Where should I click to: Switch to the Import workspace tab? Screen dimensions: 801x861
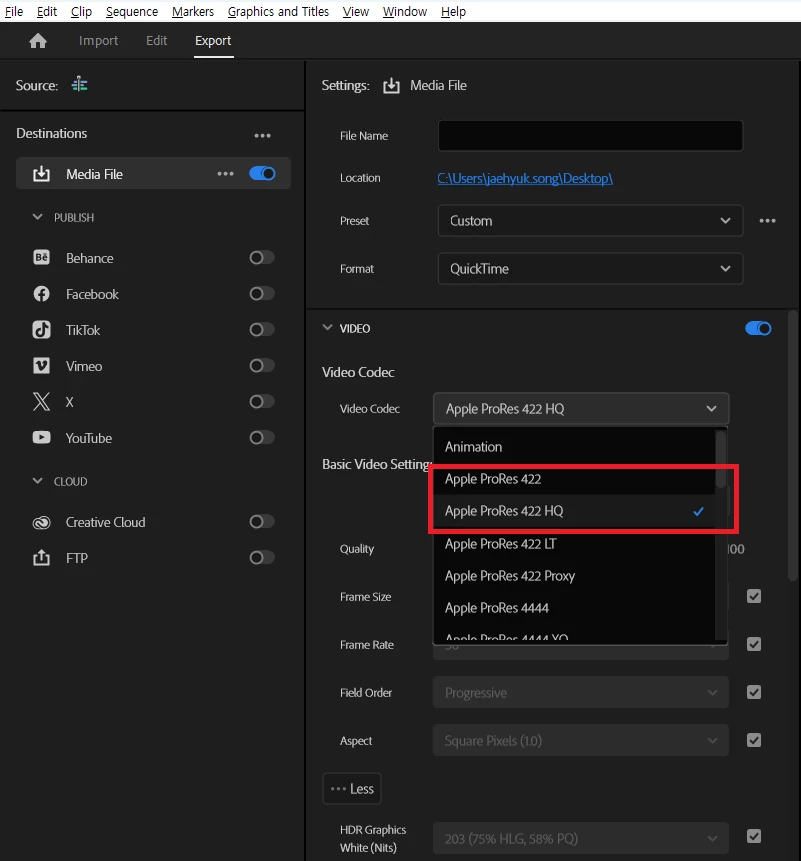98,41
